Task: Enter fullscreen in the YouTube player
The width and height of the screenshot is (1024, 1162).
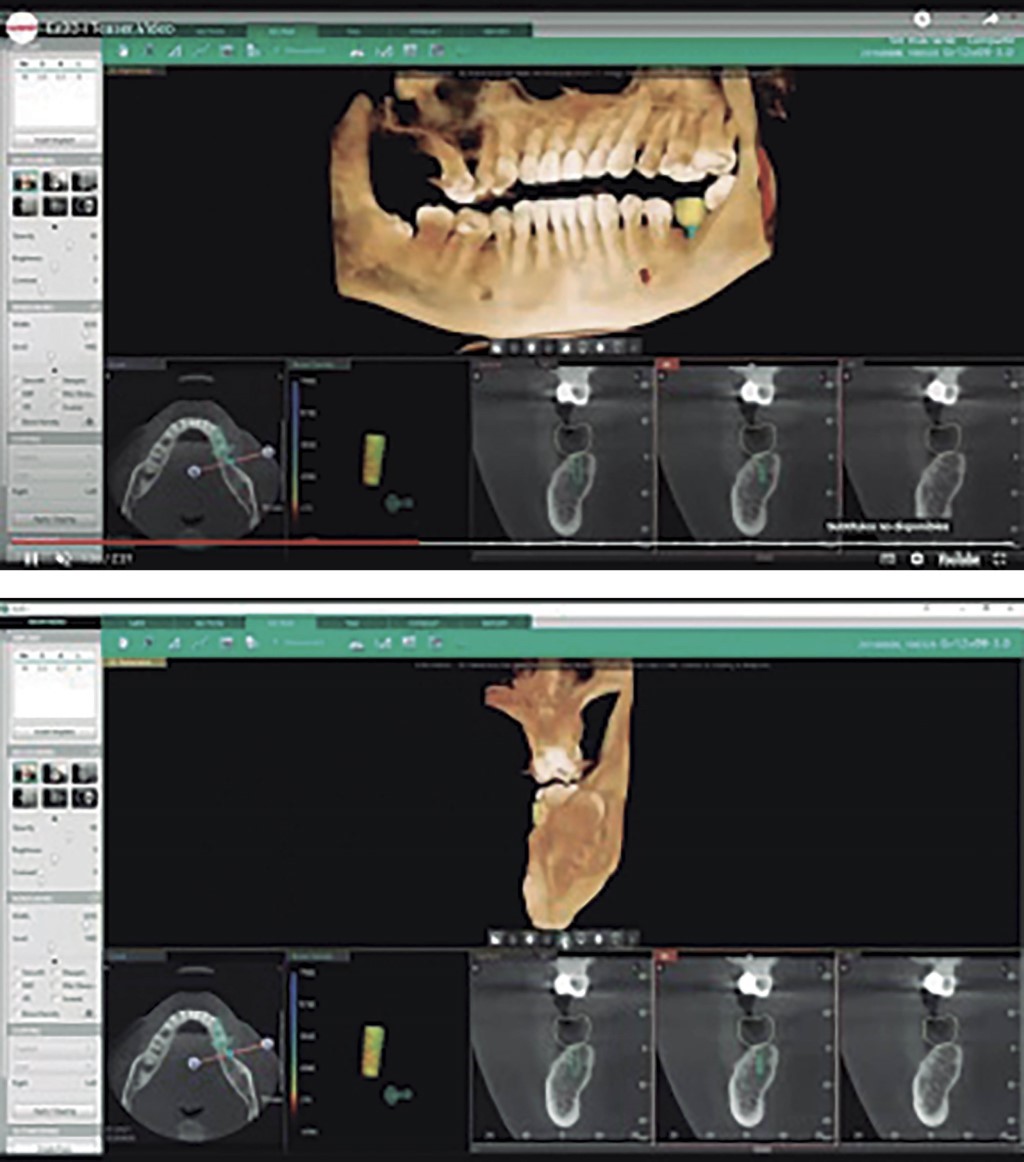Action: pos(1001,559)
